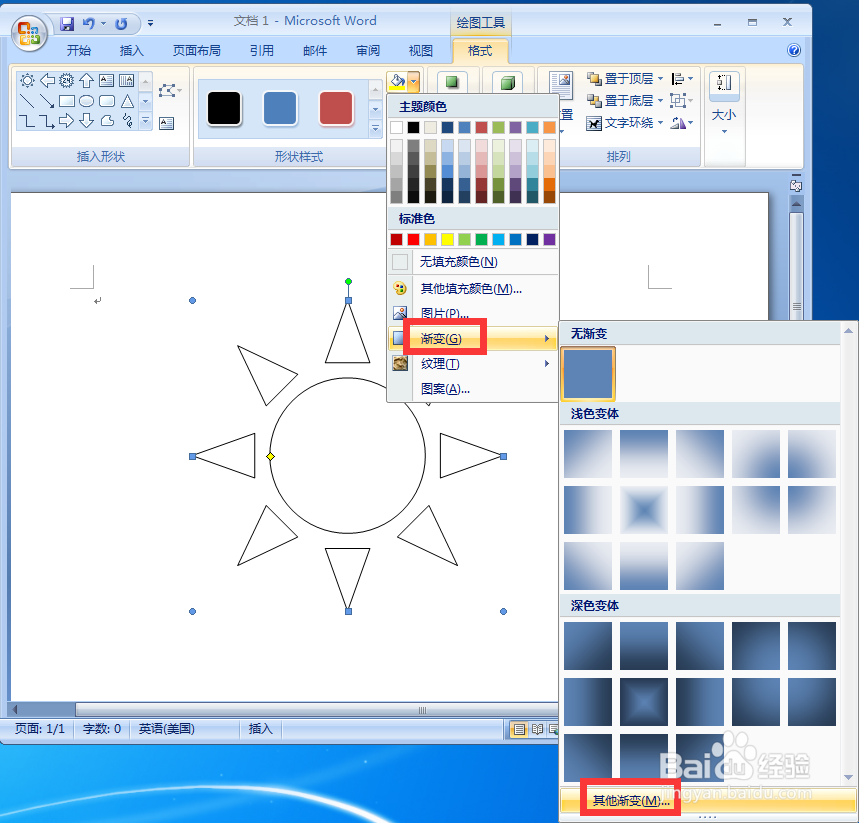Undo the last action
The width and height of the screenshot is (859, 823).
(89, 24)
